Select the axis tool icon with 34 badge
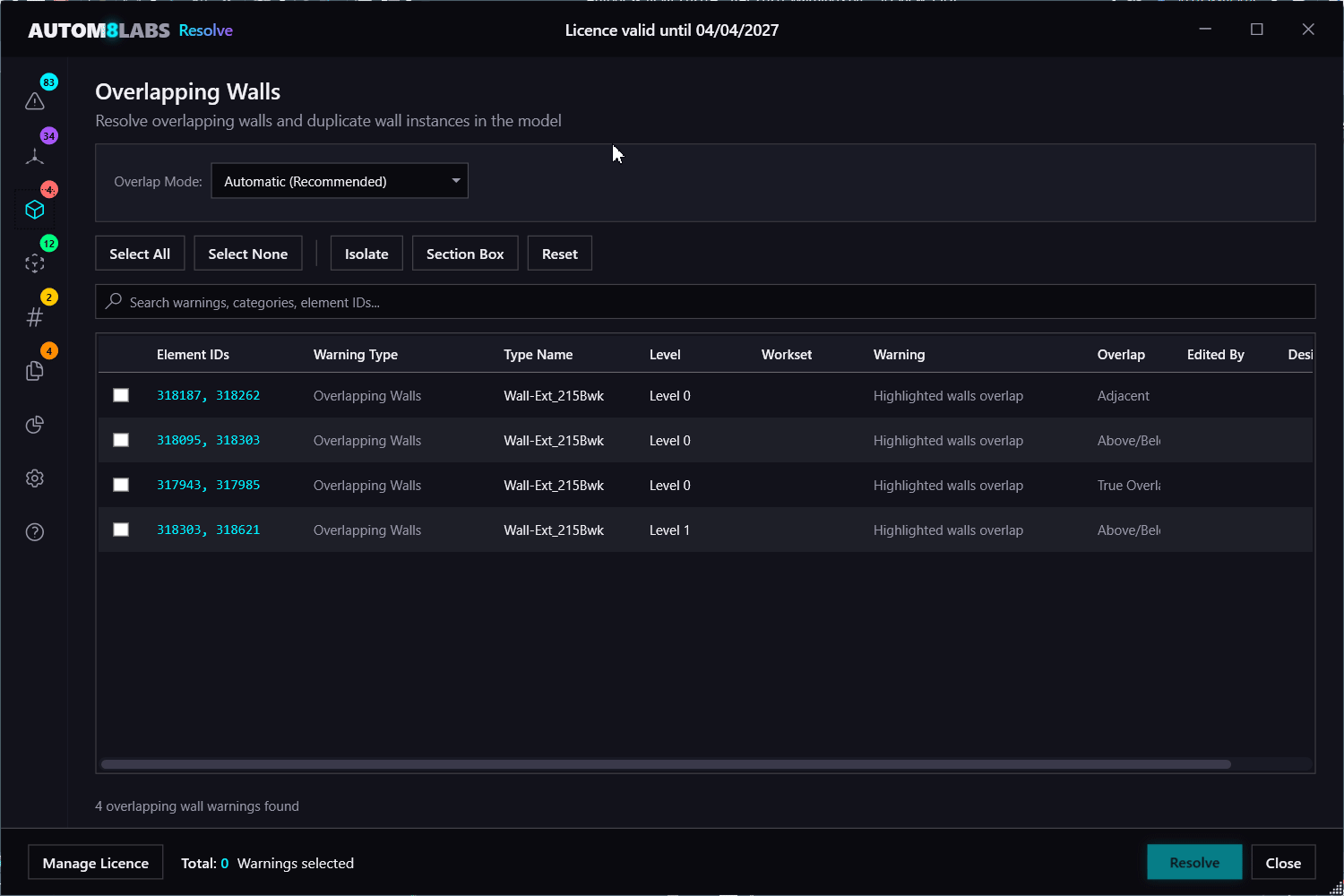 pyautogui.click(x=34, y=155)
